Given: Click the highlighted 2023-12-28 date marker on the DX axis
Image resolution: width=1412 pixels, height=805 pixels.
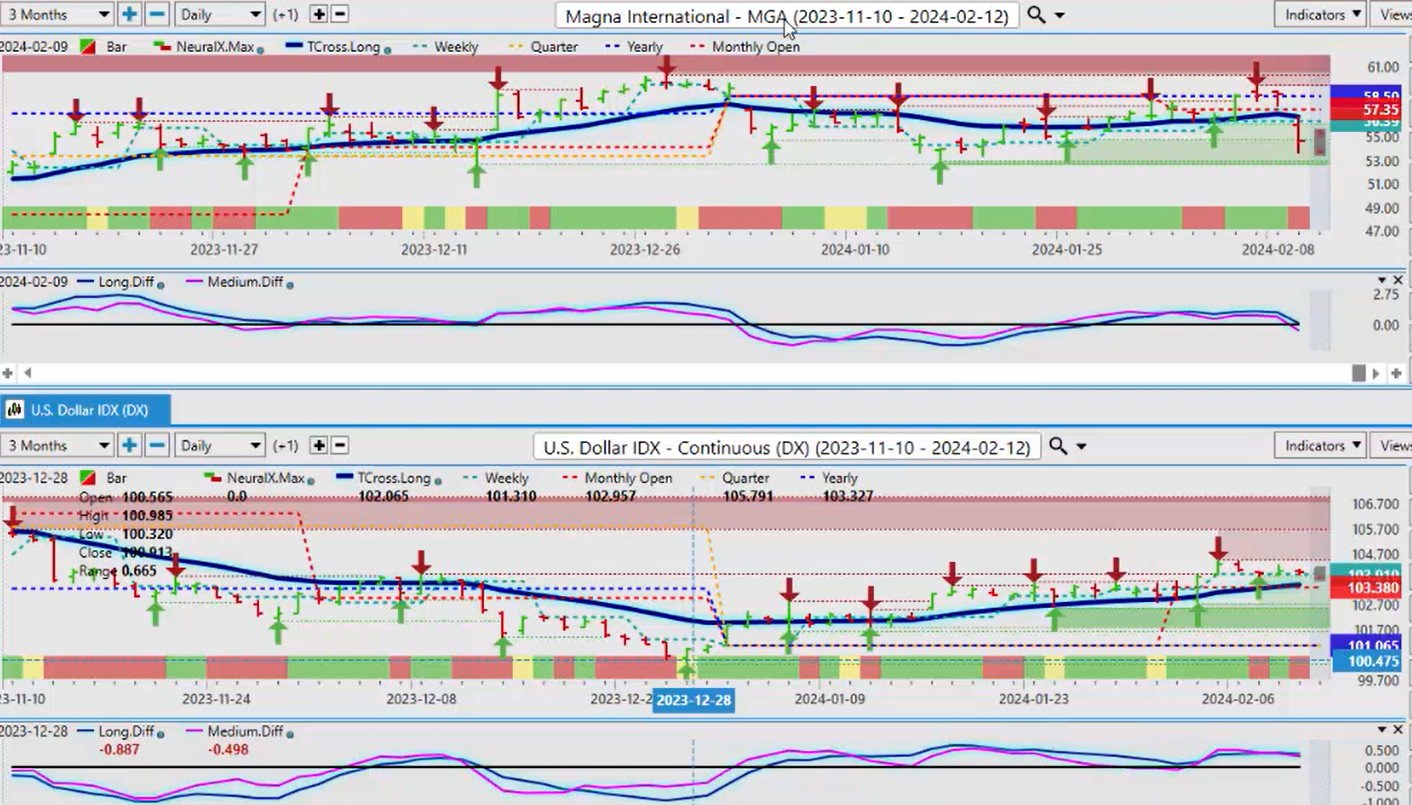Looking at the screenshot, I should [x=693, y=700].
